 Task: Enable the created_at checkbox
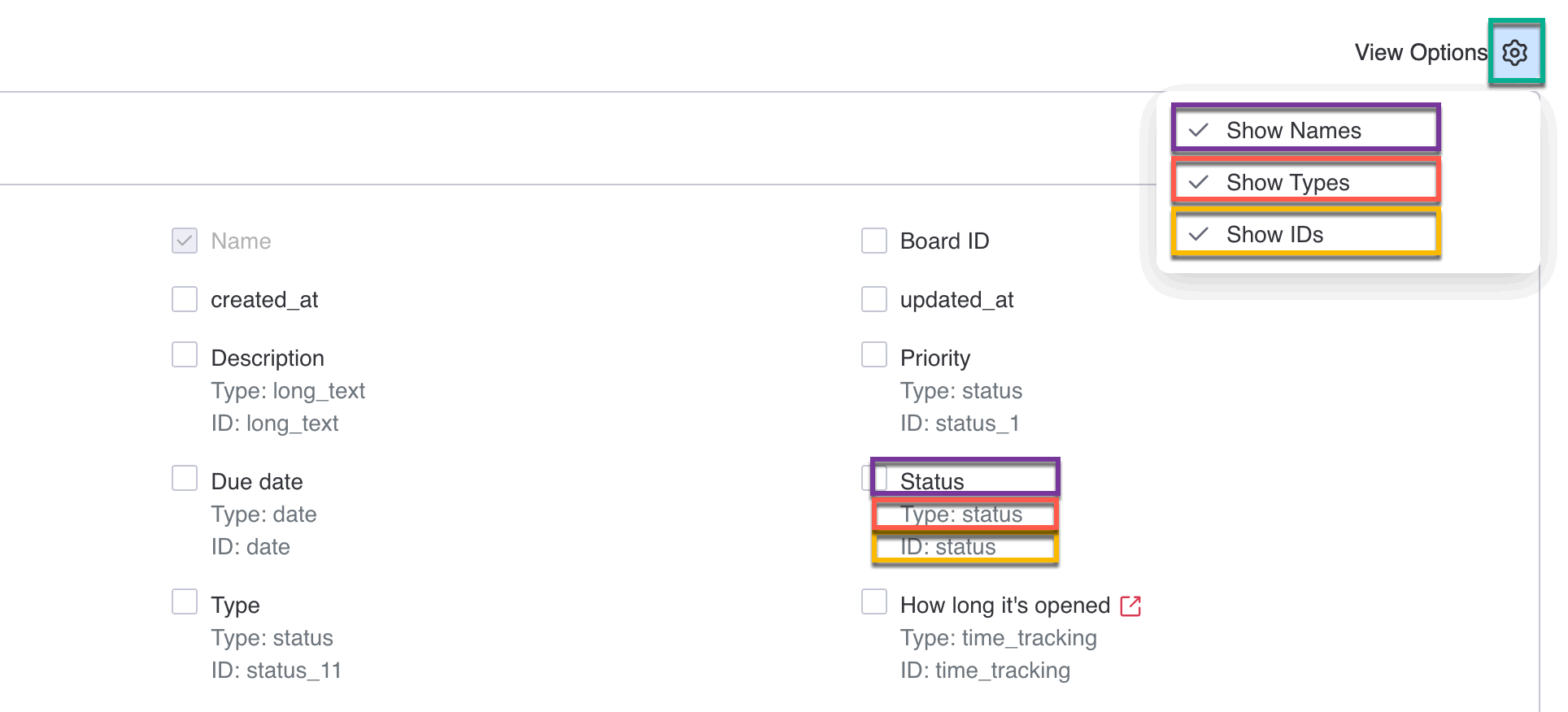(184, 299)
